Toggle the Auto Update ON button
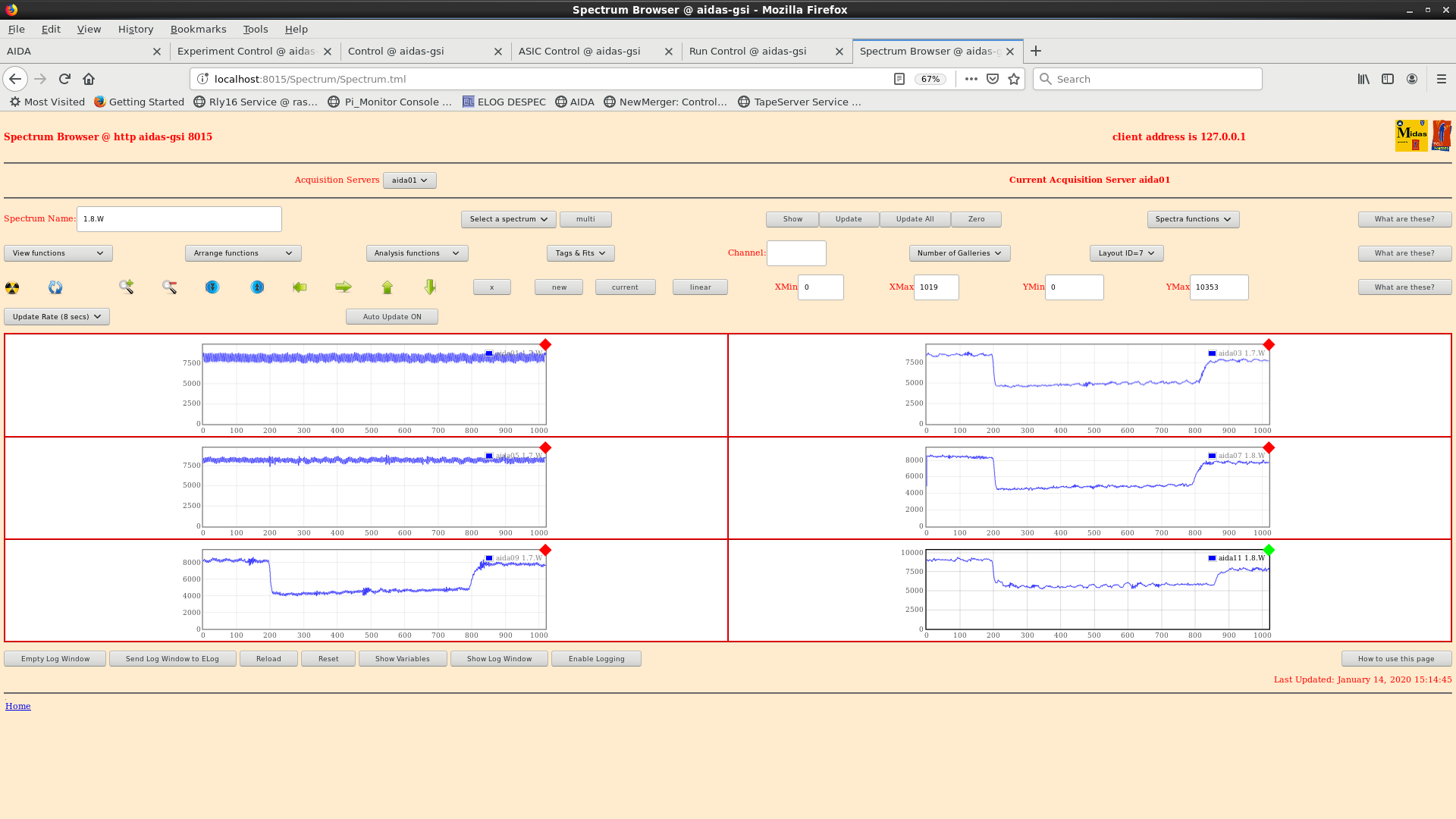 [391, 317]
